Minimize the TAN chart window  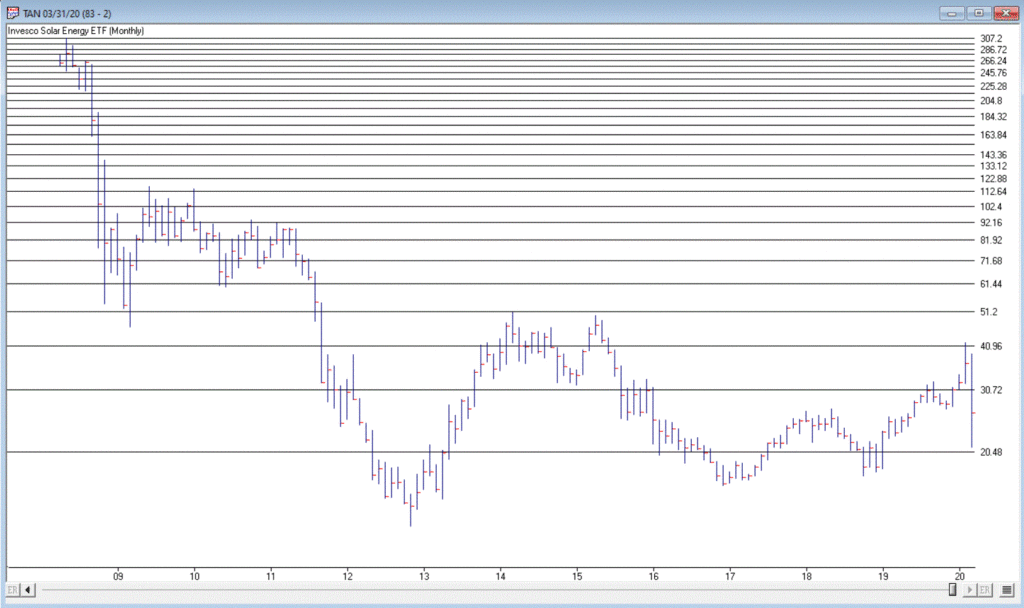(952, 13)
